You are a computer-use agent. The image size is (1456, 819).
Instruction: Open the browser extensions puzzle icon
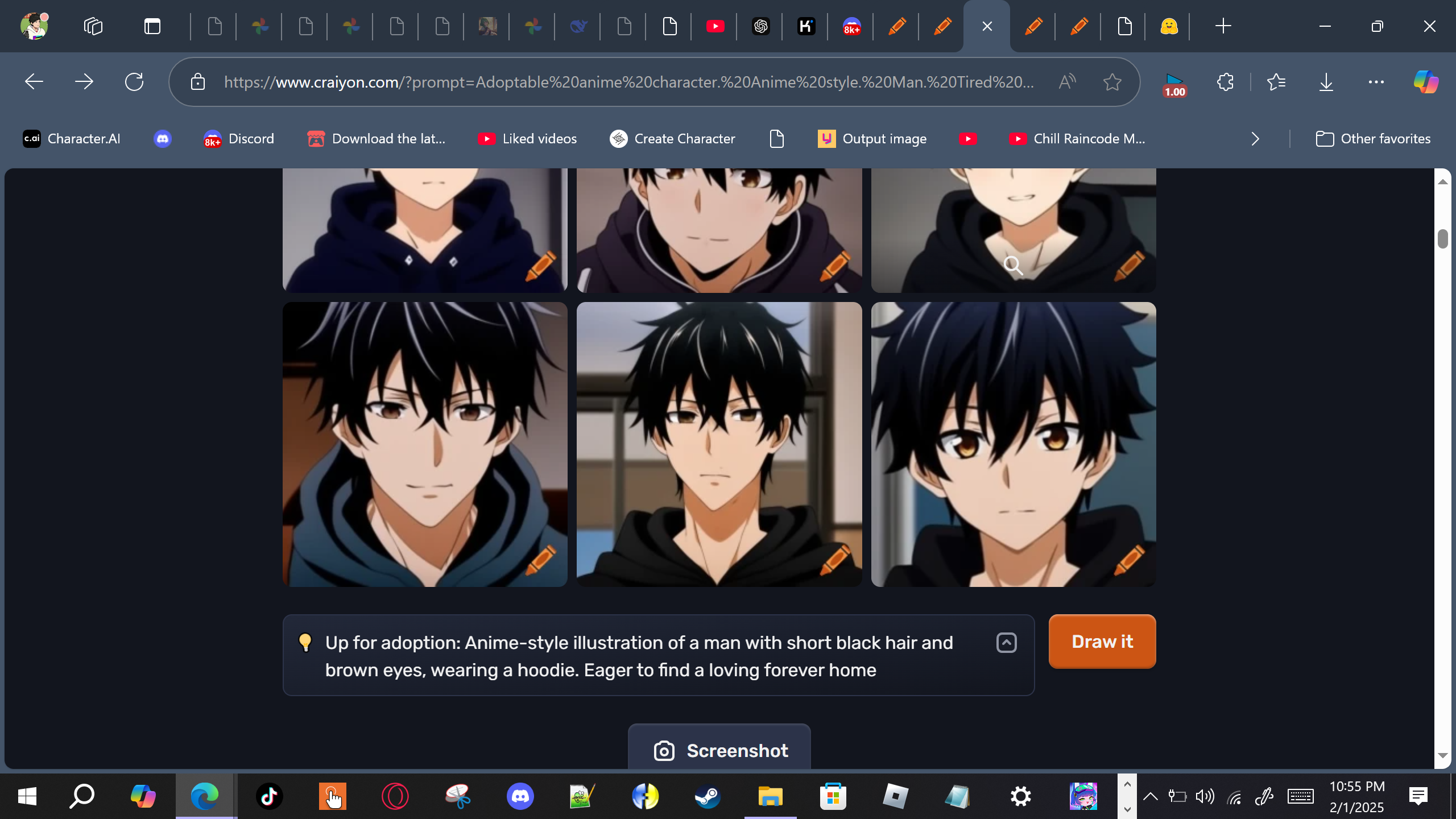click(x=1225, y=82)
